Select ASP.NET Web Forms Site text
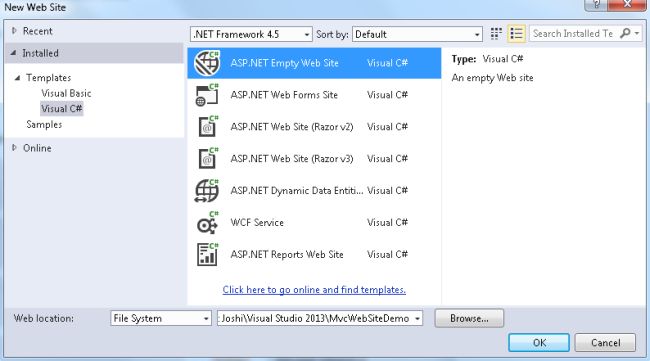 284,95
